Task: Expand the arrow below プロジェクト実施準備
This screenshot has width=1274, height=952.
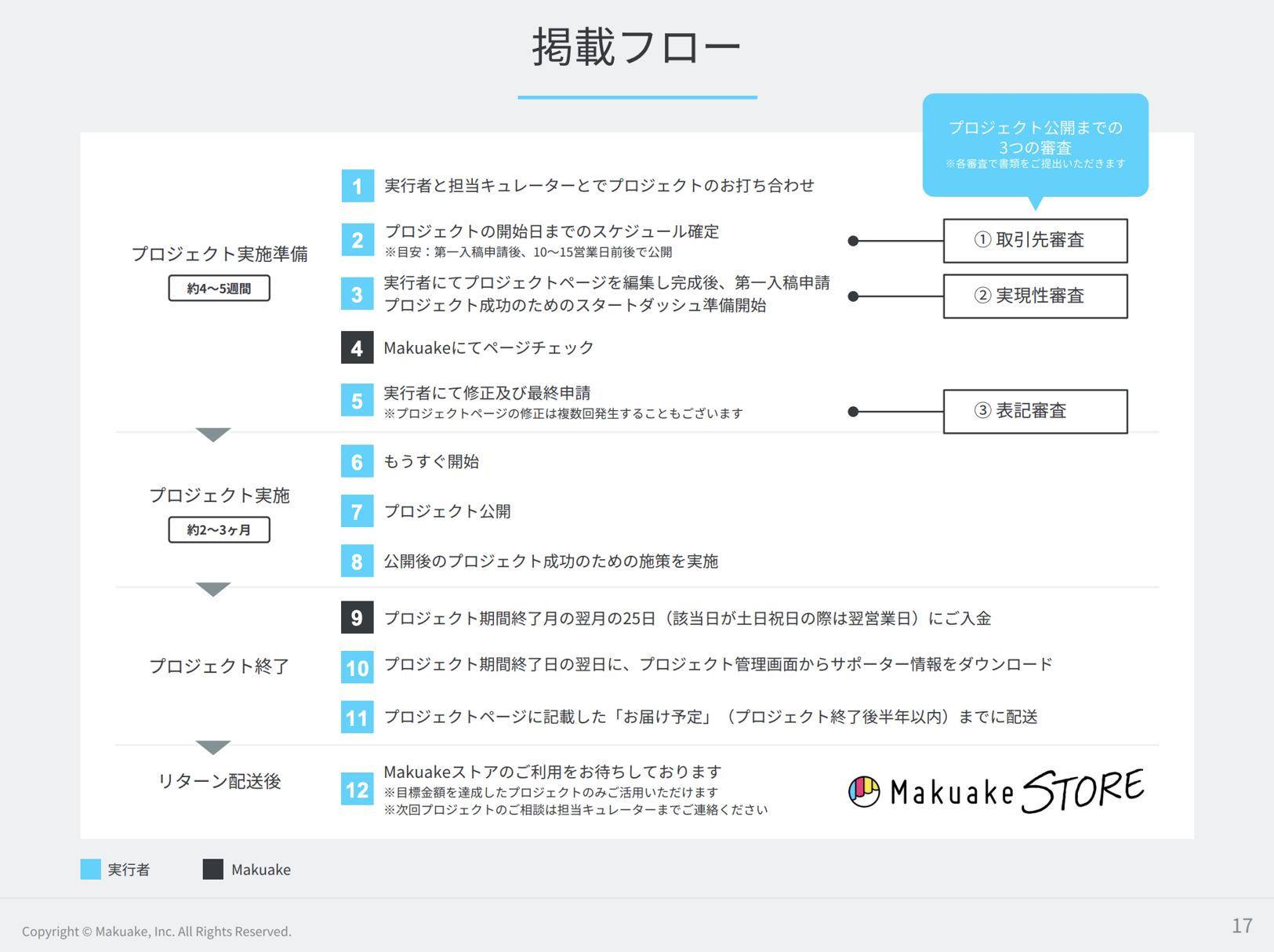Action: click(212, 434)
